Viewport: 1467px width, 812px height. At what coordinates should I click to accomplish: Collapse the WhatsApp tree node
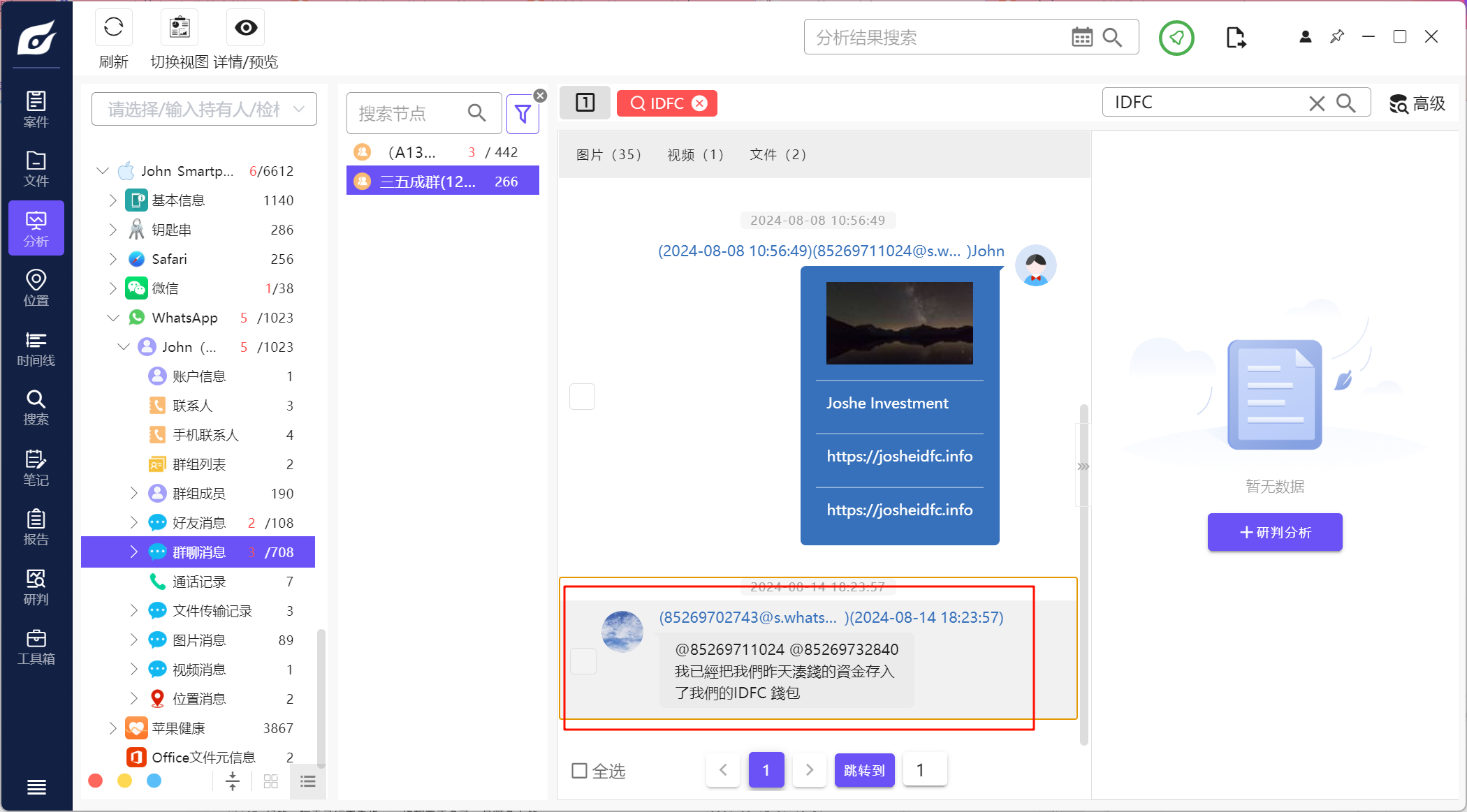pyautogui.click(x=113, y=318)
